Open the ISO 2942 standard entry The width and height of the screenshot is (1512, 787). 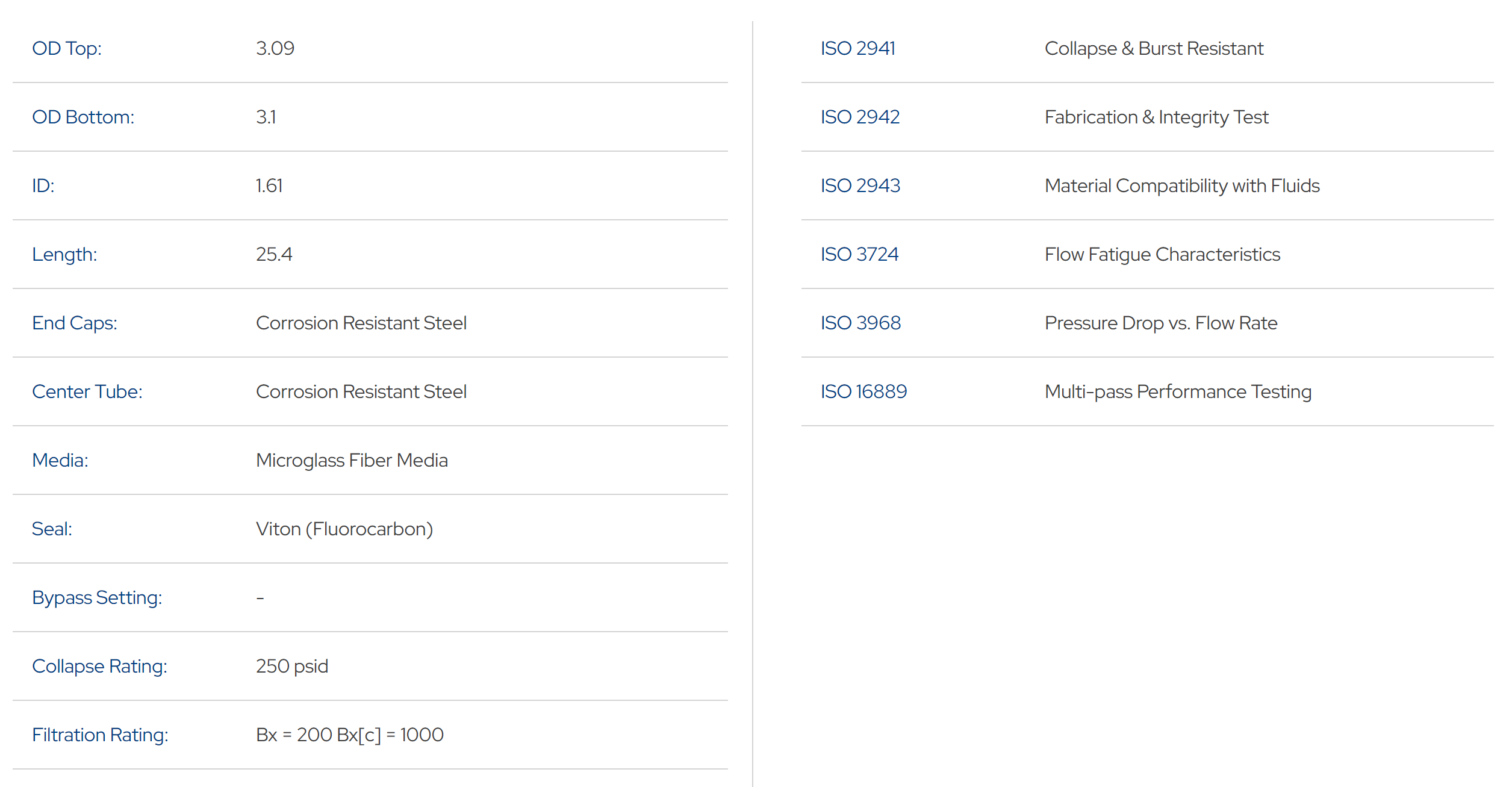860,117
